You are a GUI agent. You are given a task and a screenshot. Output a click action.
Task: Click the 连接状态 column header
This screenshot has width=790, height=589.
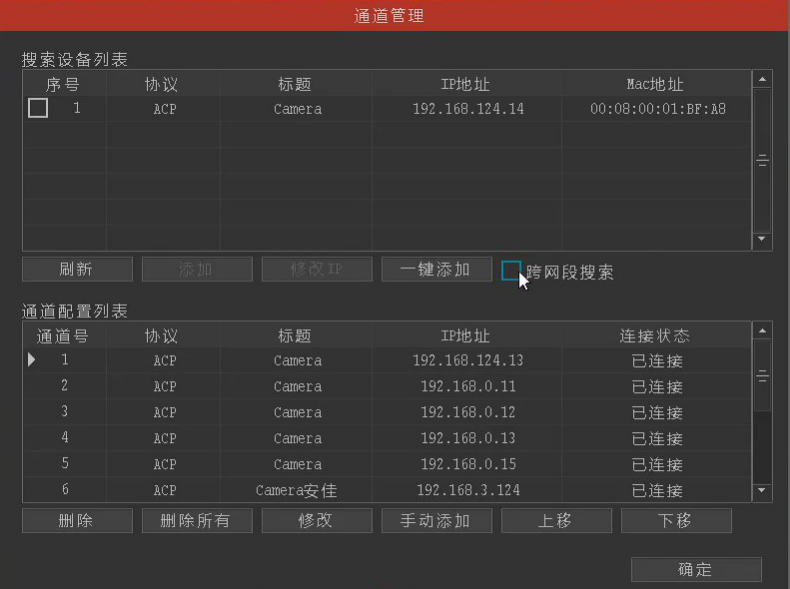[x=655, y=336]
